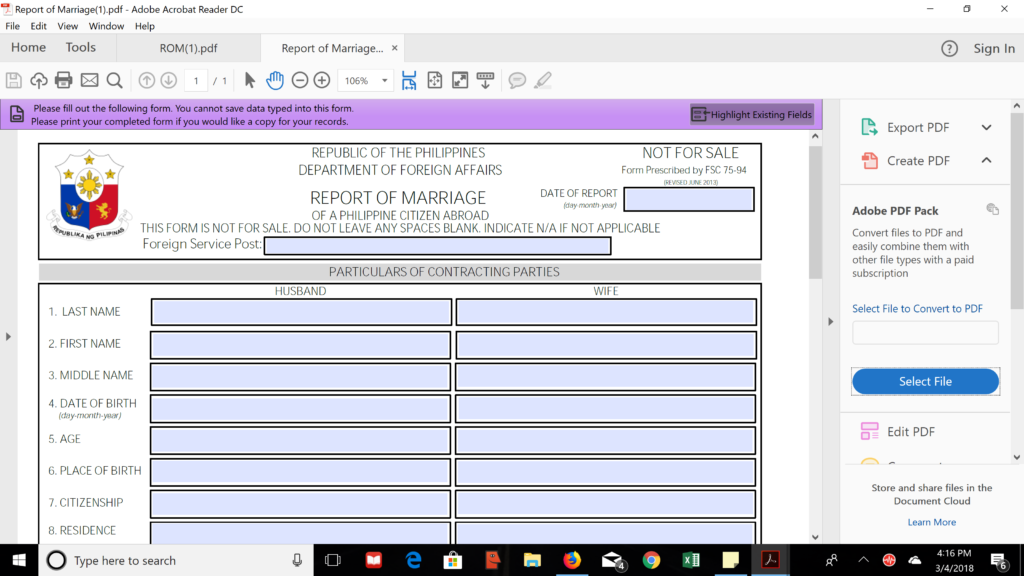Open the Edit menu
This screenshot has width=1024, height=576.
coord(39,26)
